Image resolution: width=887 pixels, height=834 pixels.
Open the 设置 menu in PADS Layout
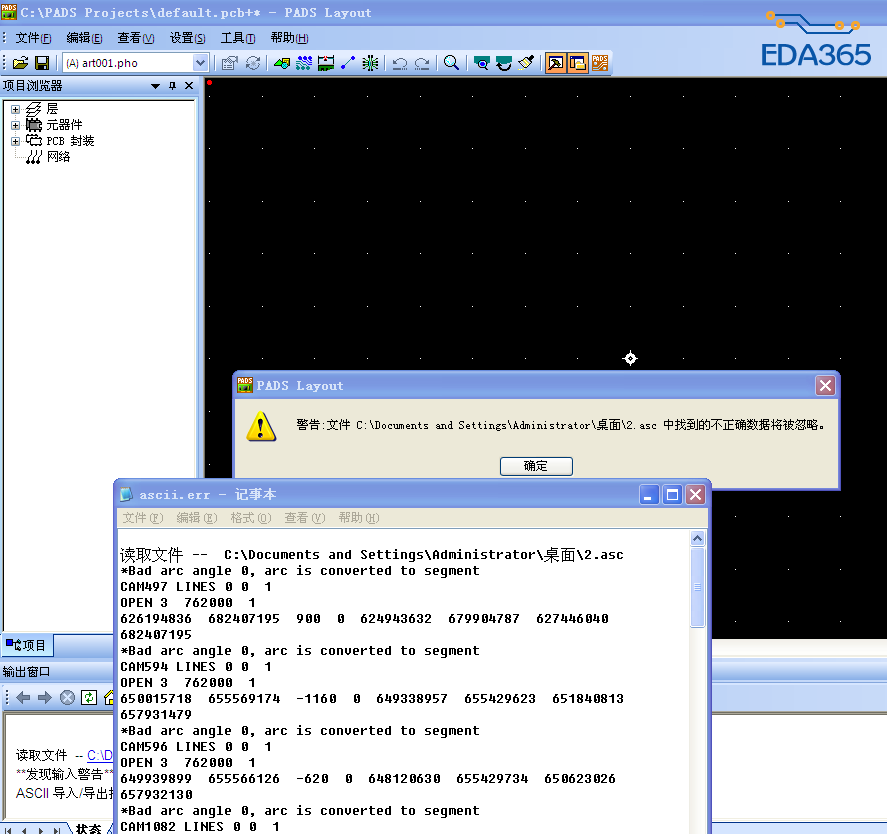point(187,38)
